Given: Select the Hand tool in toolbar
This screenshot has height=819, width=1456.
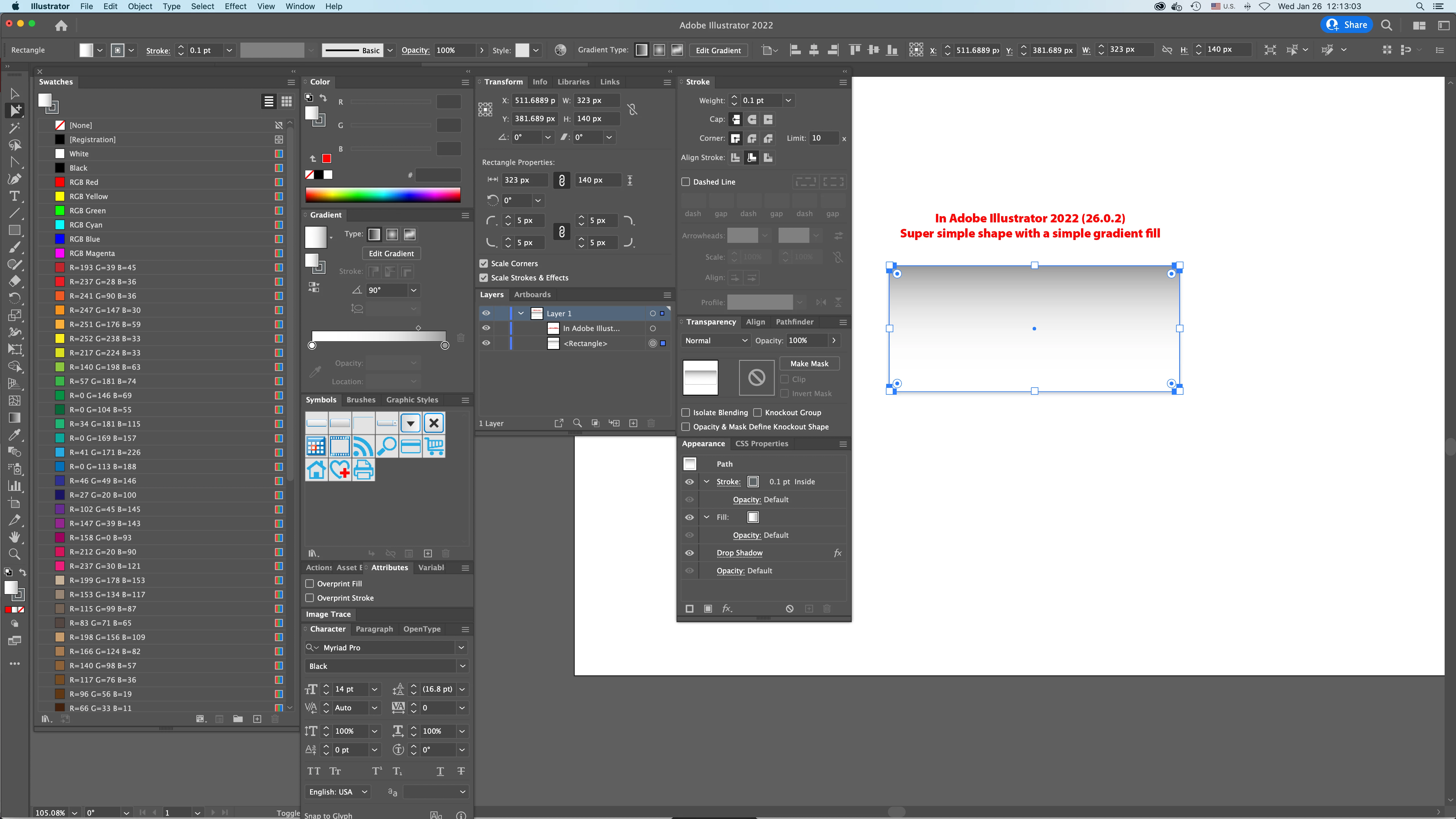Looking at the screenshot, I should tap(15, 537).
